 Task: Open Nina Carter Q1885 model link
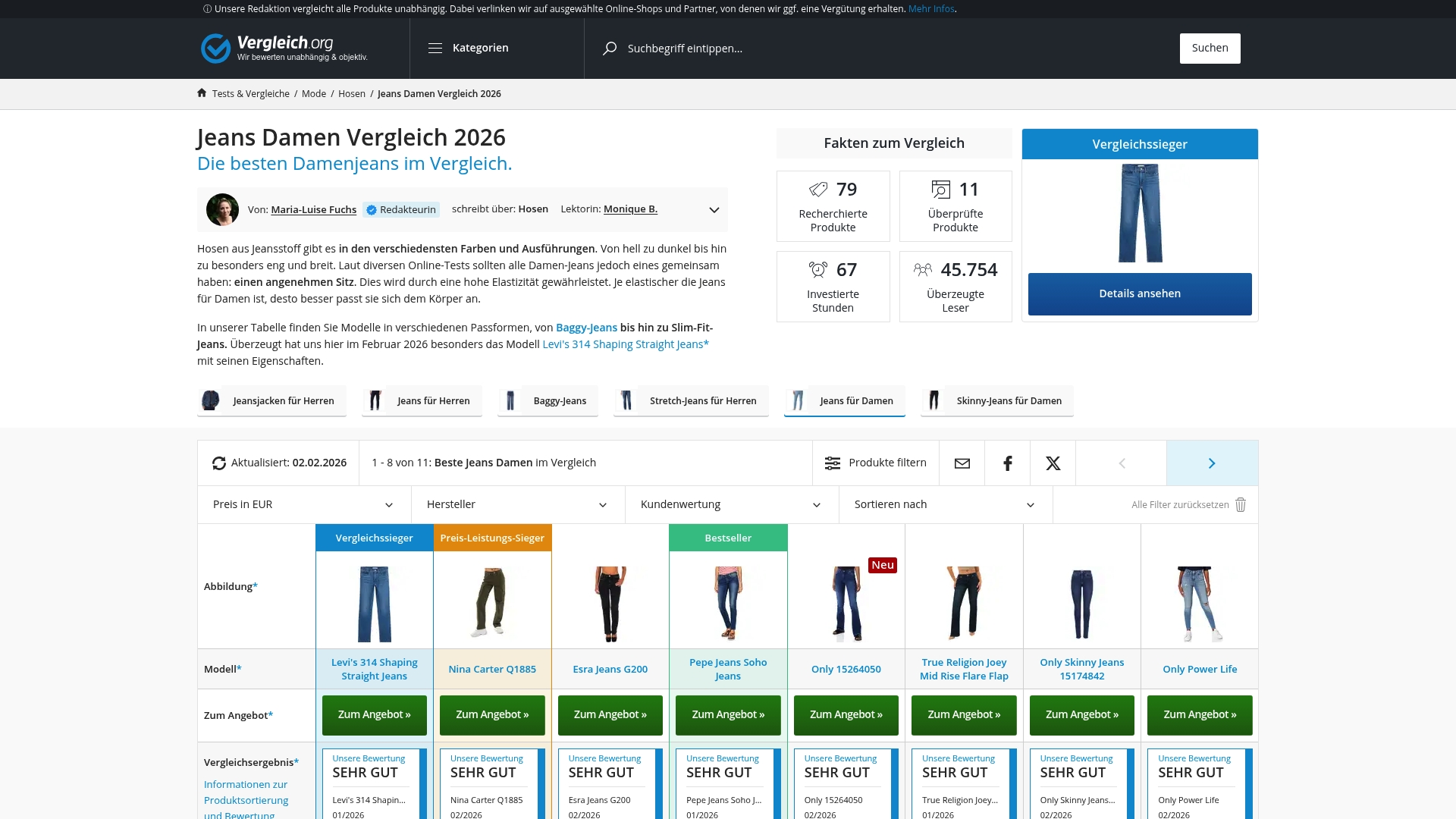pos(492,669)
